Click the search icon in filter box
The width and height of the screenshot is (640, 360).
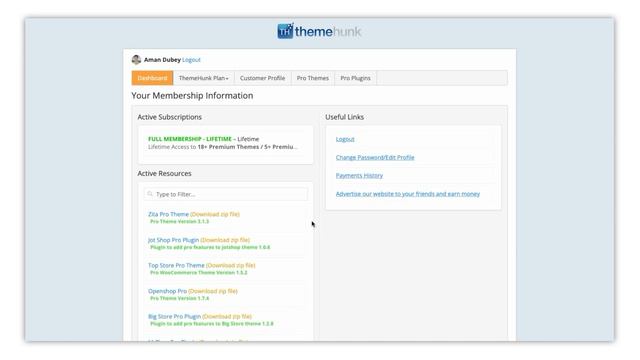[x=150, y=194]
